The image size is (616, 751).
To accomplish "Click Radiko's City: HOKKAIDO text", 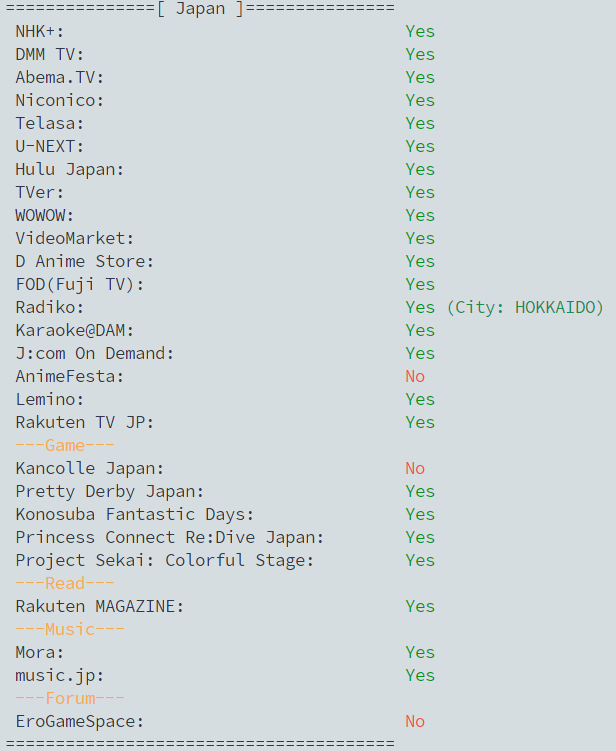I will click(x=525, y=308).
